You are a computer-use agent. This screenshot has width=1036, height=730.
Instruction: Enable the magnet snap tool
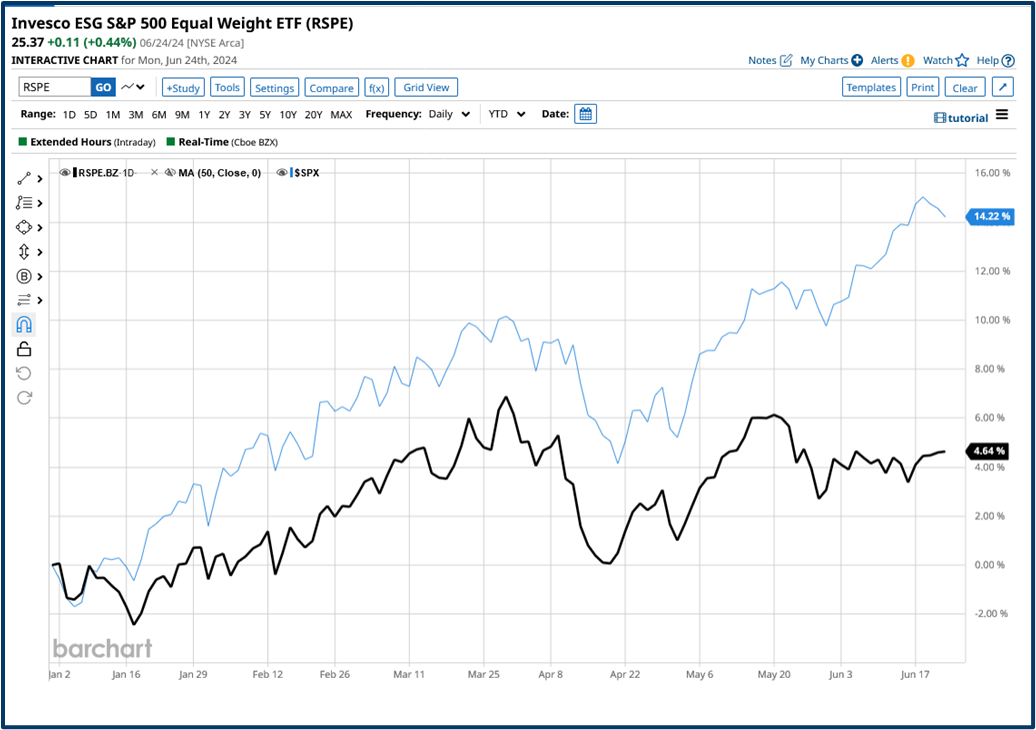tap(23, 324)
